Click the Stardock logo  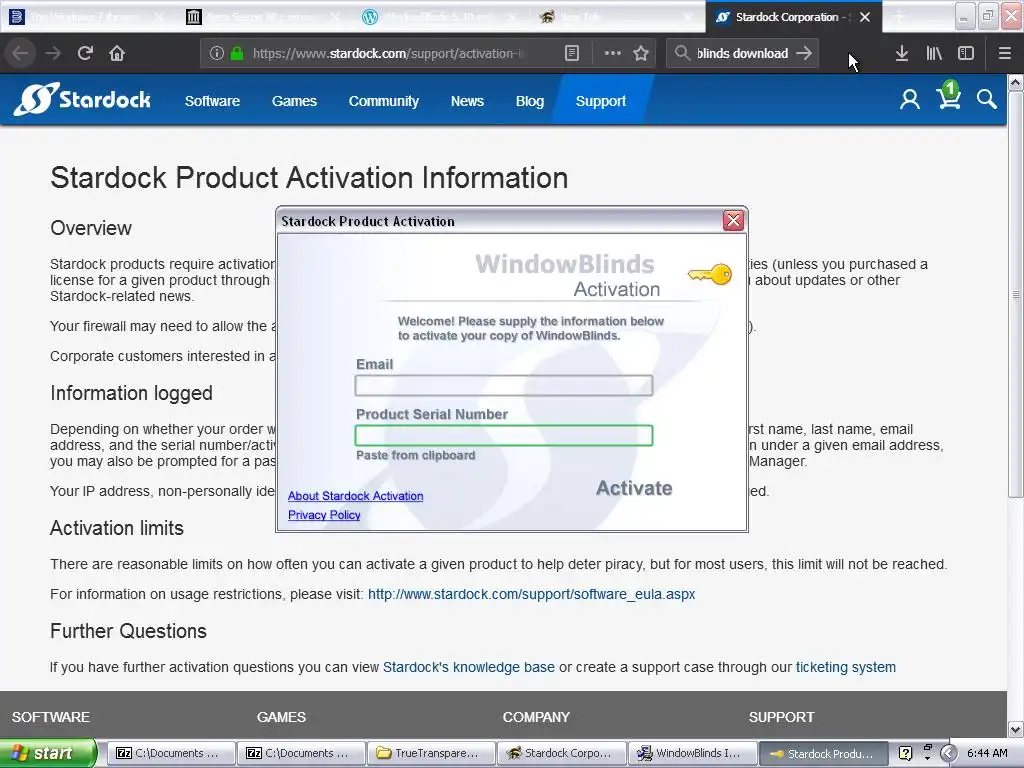pos(82,99)
